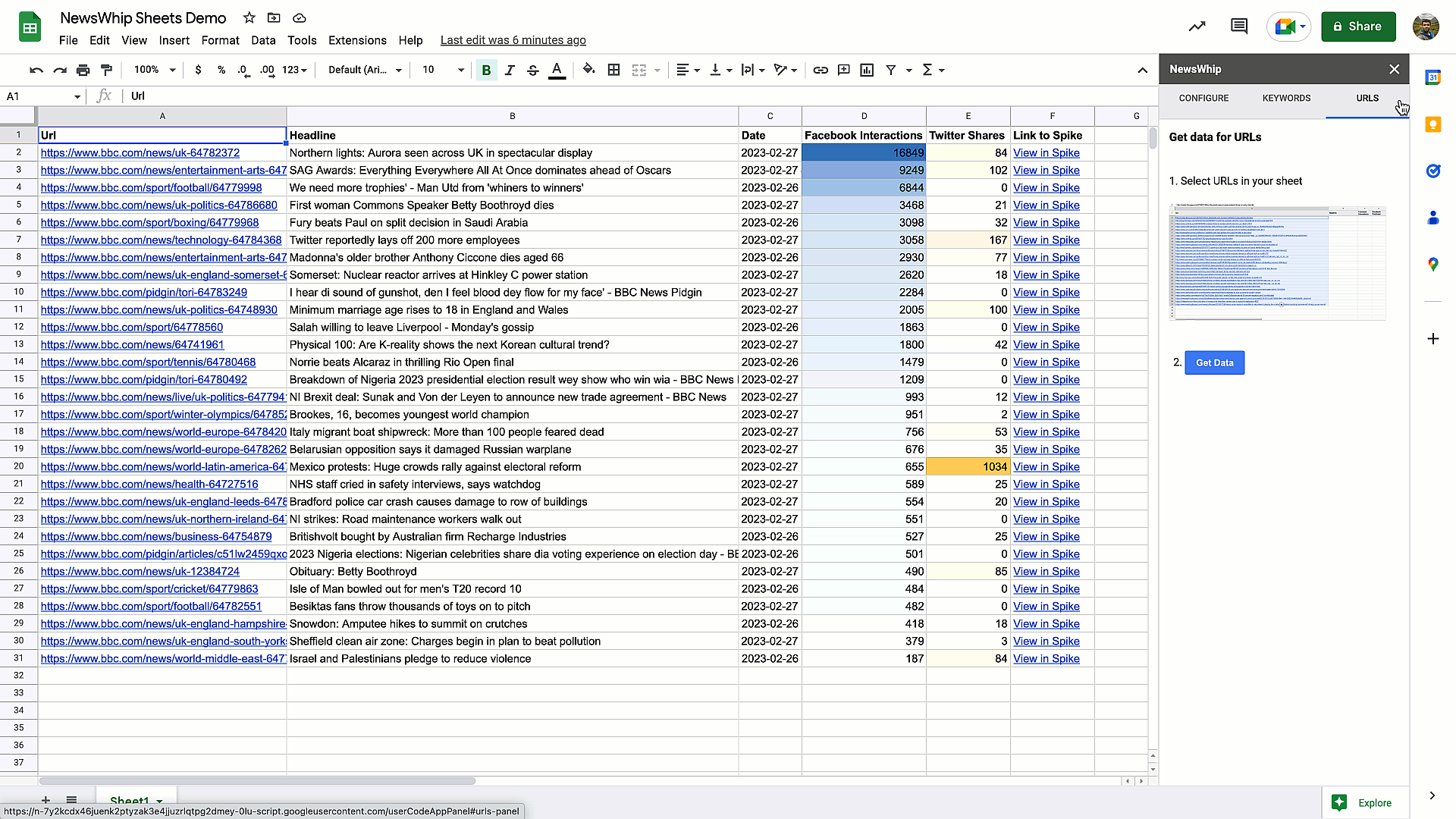Click the Redo icon in toolbar
Viewport: 1456px width, 819px height.
[x=59, y=70]
